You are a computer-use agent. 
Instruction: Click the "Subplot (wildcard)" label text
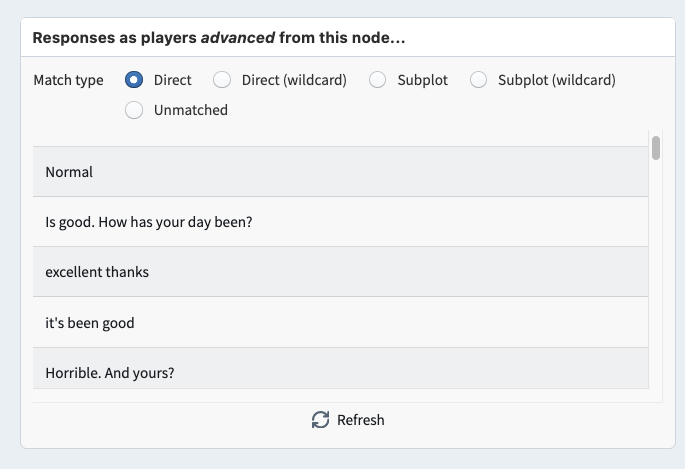click(556, 80)
